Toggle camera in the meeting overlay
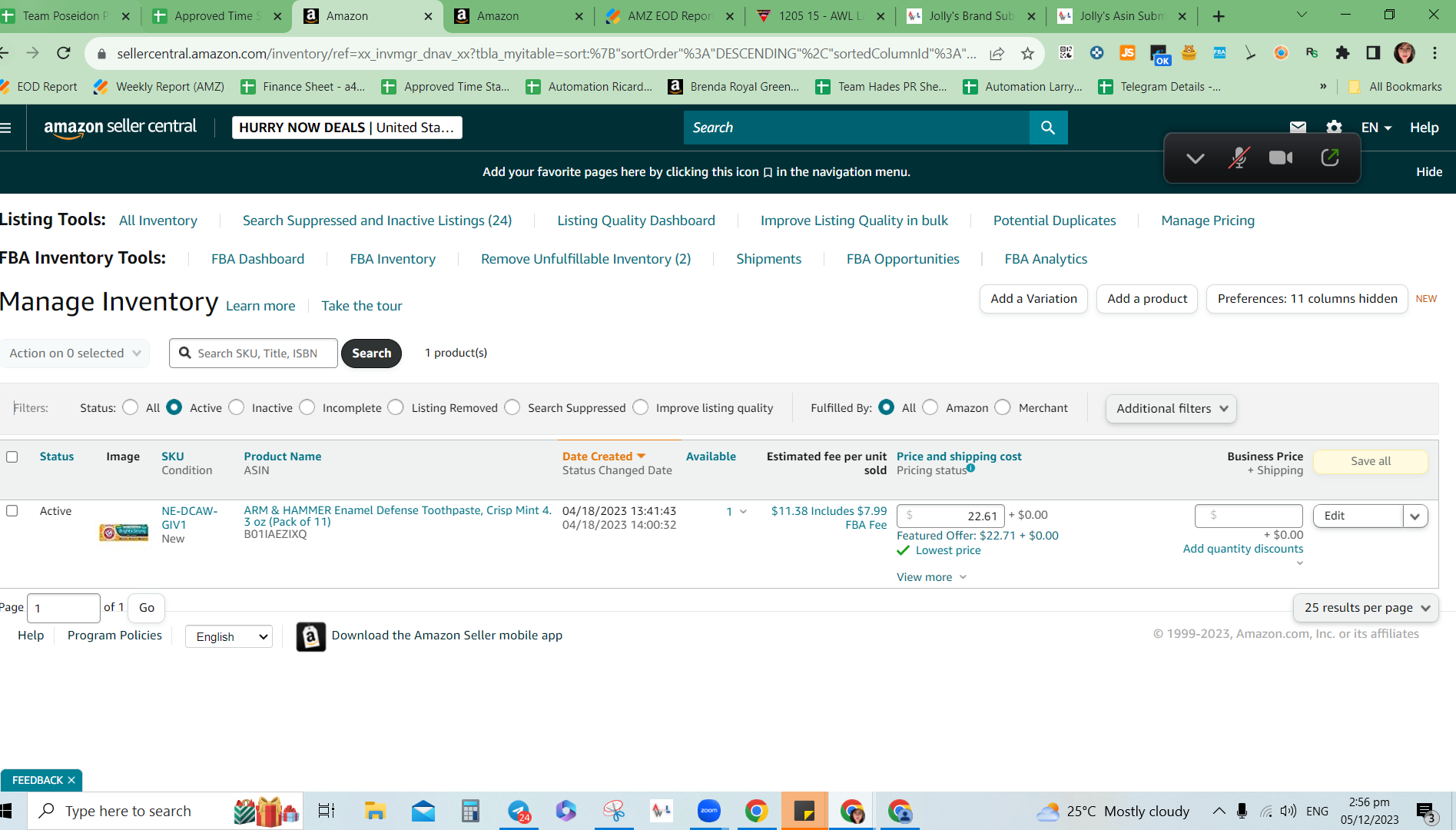The width and height of the screenshot is (1456, 830). point(1281,158)
